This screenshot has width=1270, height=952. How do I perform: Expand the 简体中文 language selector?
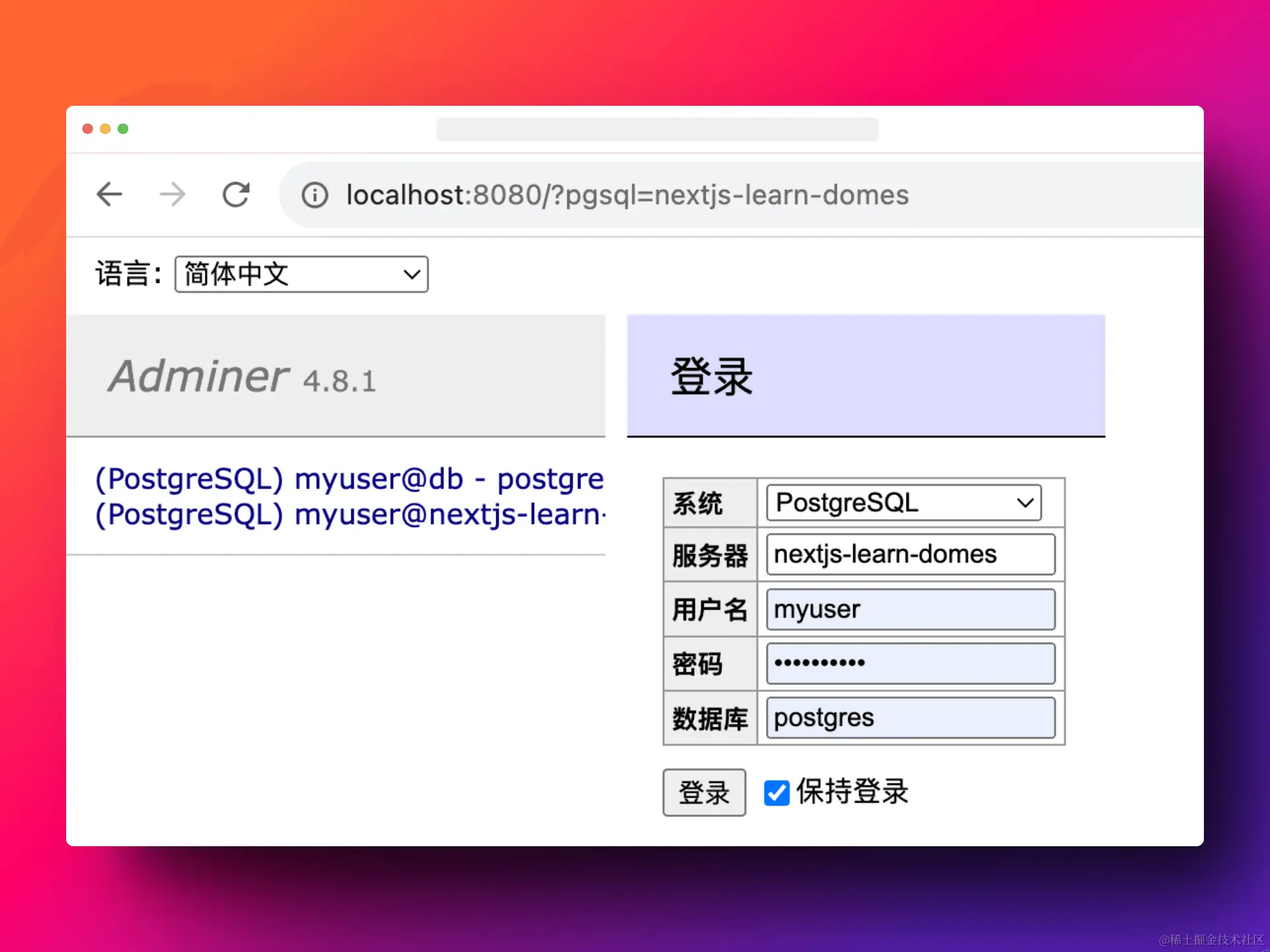pyautogui.click(x=301, y=274)
